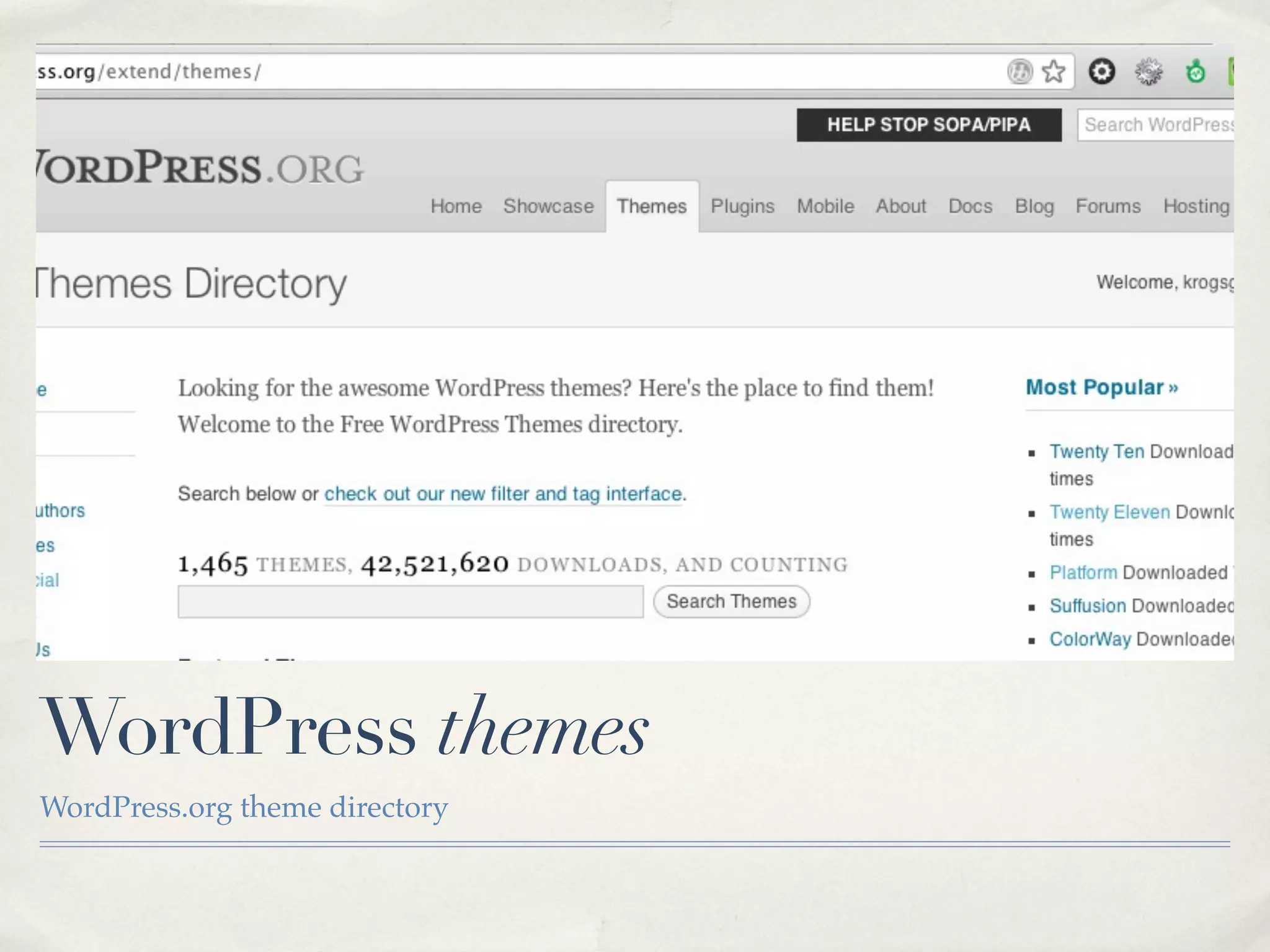Open the Most Popular link

coord(1102,387)
